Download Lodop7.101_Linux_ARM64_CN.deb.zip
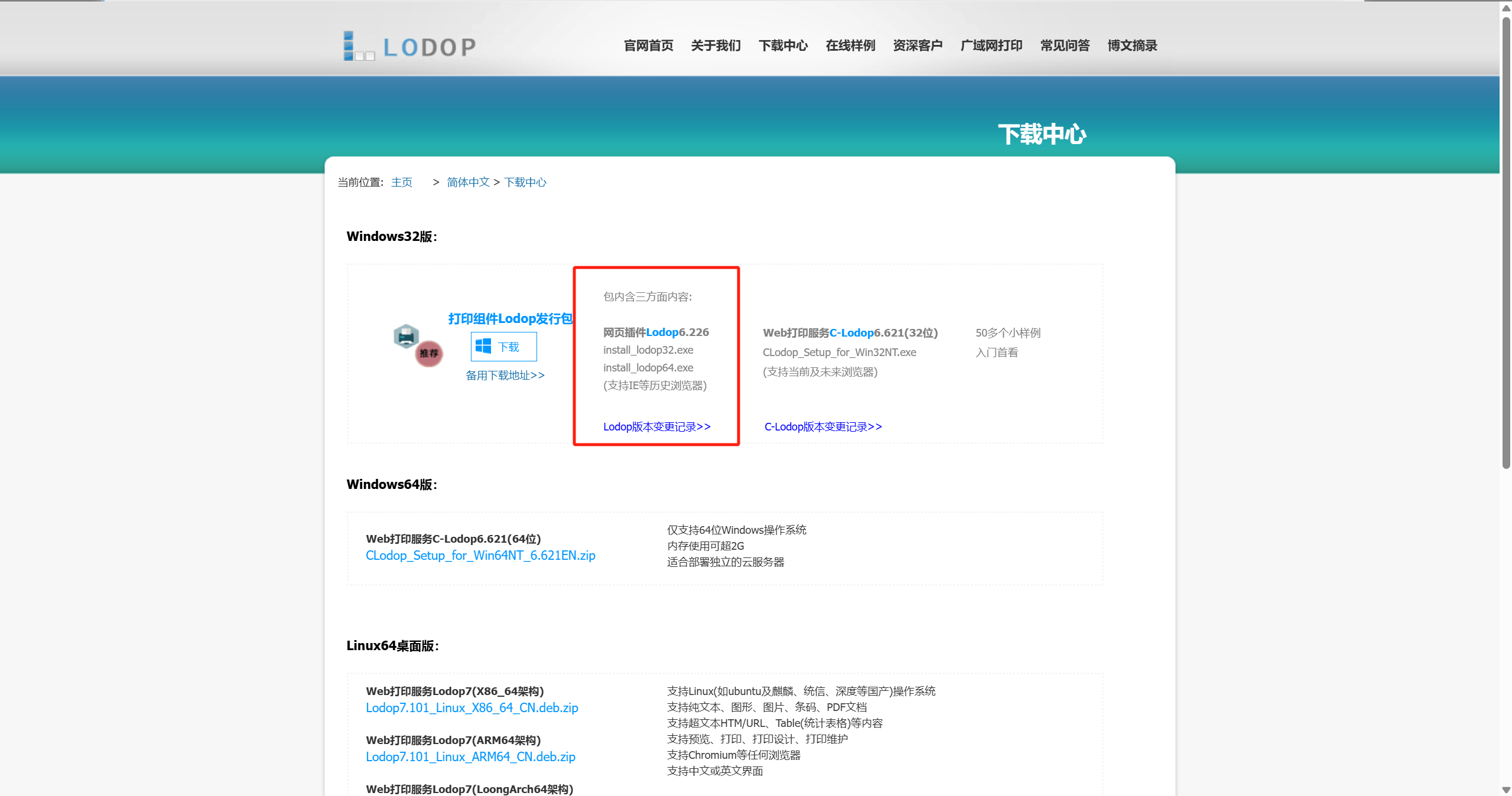The width and height of the screenshot is (1512, 796). [470, 757]
